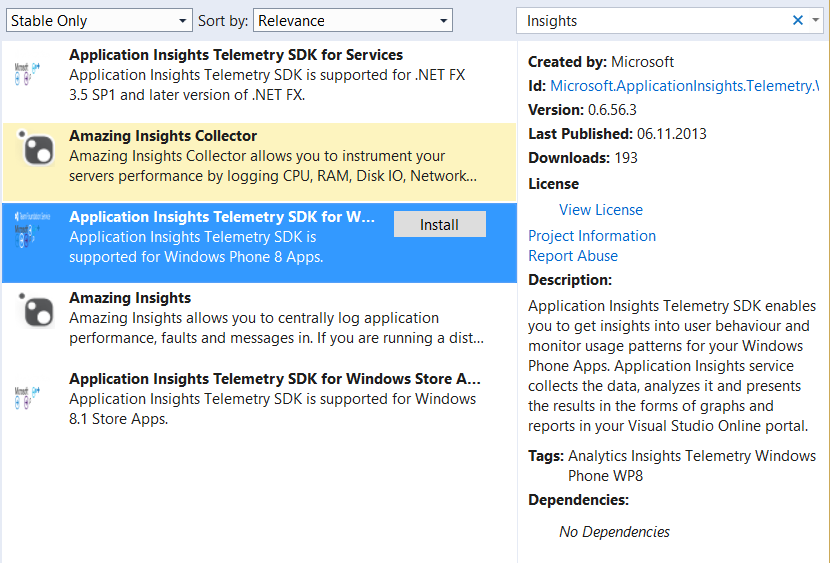This screenshot has width=830, height=563.
Task: Select Application Insights SDK for Windows Store Apps
Action: click(x=275, y=379)
